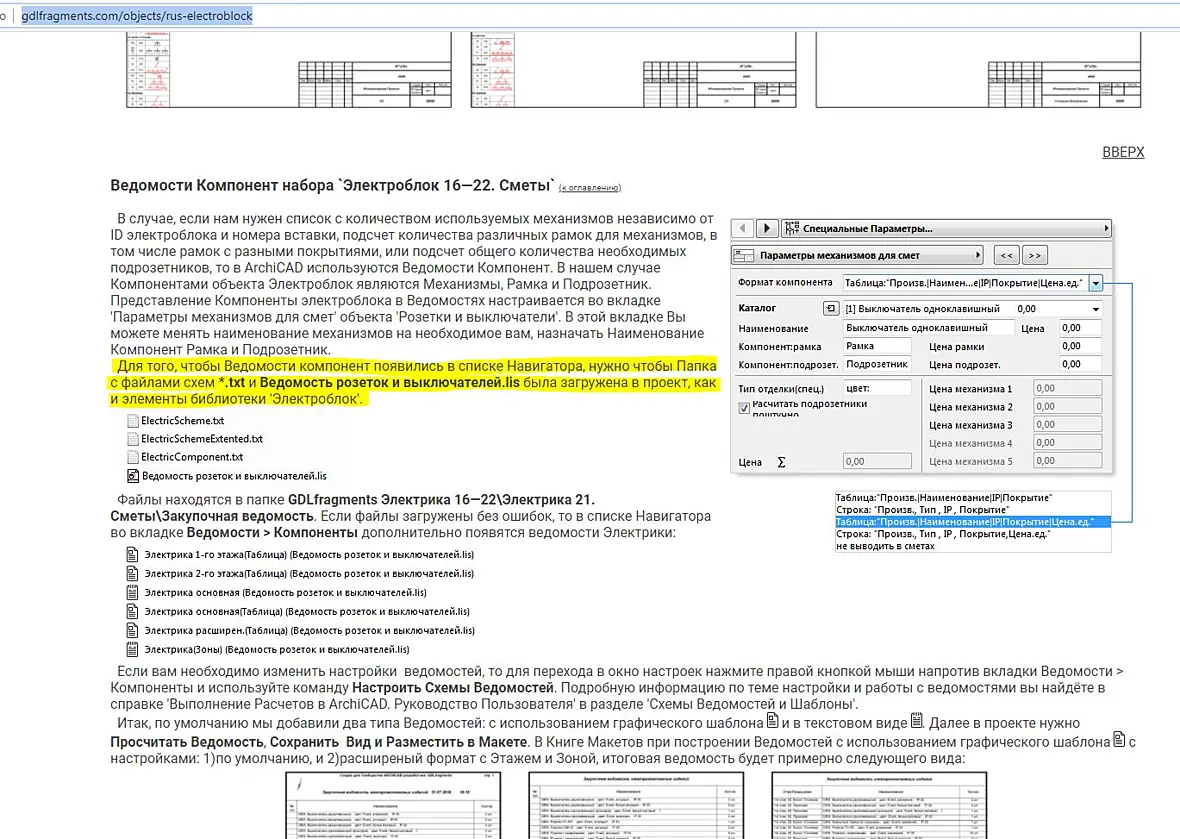Click the sigma sum icon beside Цена
Image resolution: width=1180 pixels, height=839 pixels.
coord(781,462)
